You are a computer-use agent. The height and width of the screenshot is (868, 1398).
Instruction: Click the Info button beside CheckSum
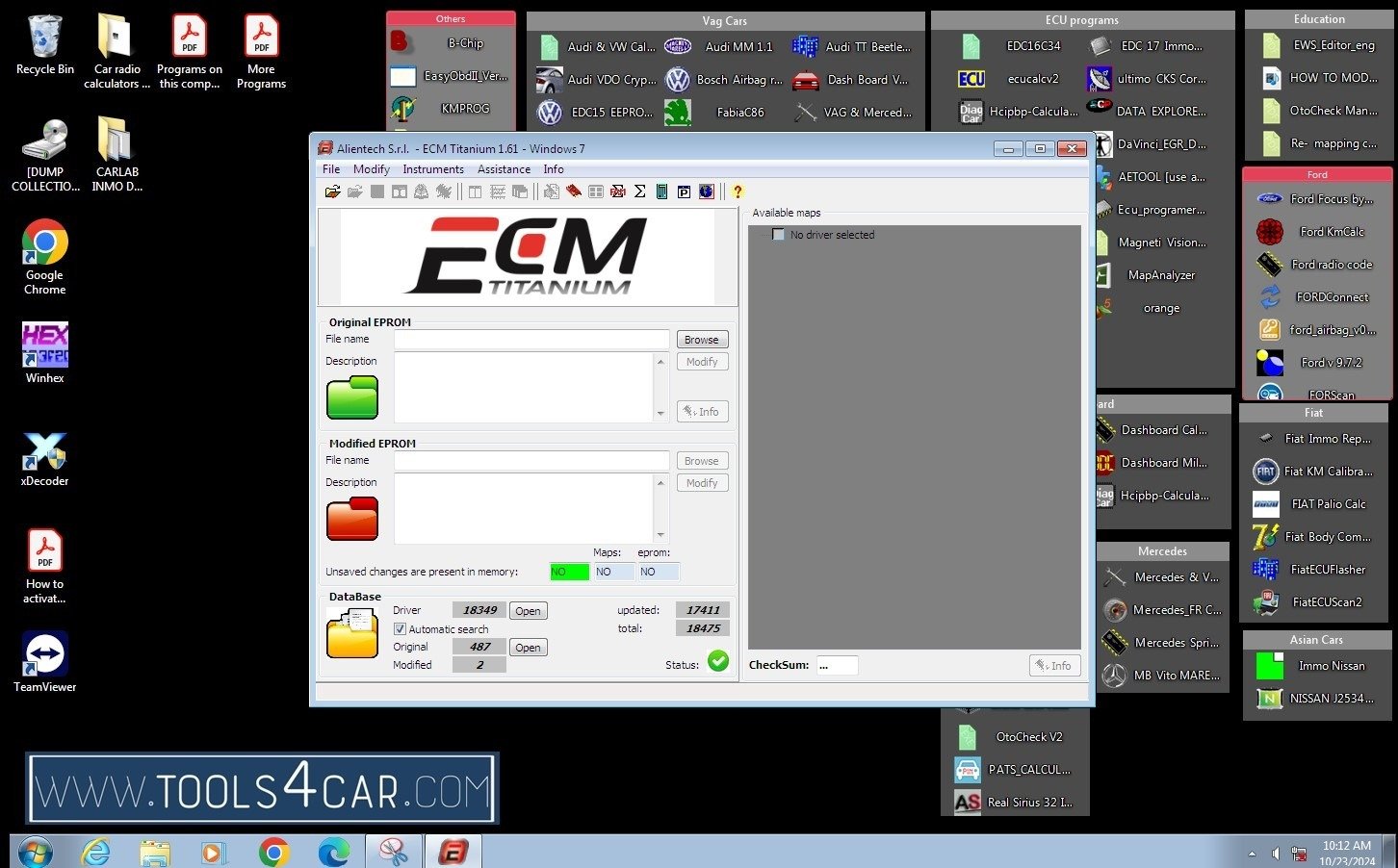pyautogui.click(x=1055, y=665)
